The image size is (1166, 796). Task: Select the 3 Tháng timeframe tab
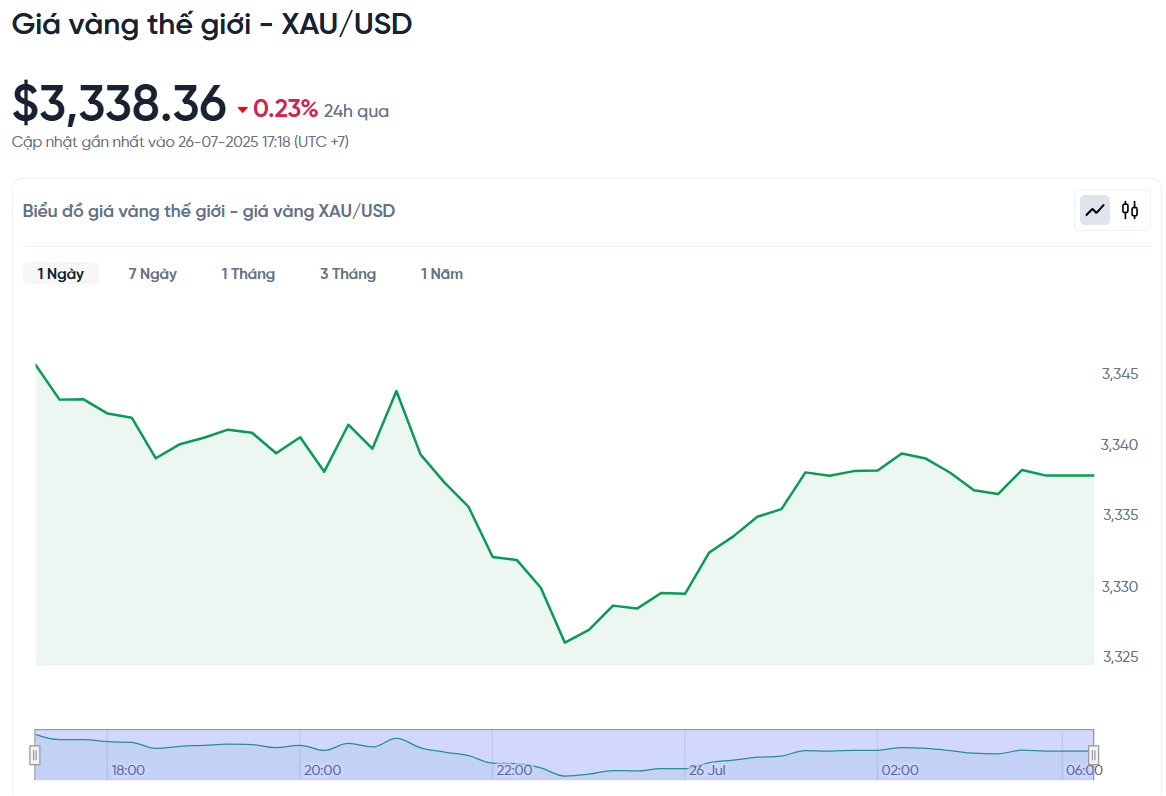(348, 274)
